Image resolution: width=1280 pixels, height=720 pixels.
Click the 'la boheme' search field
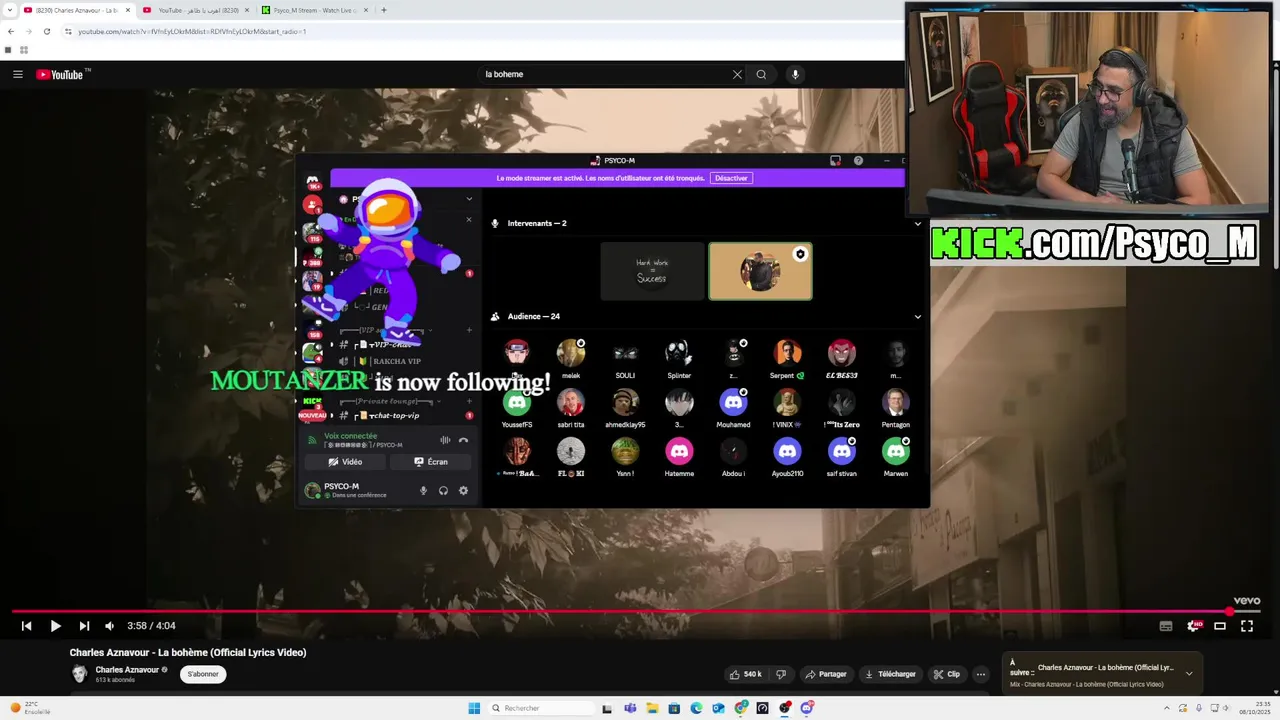[x=605, y=74]
